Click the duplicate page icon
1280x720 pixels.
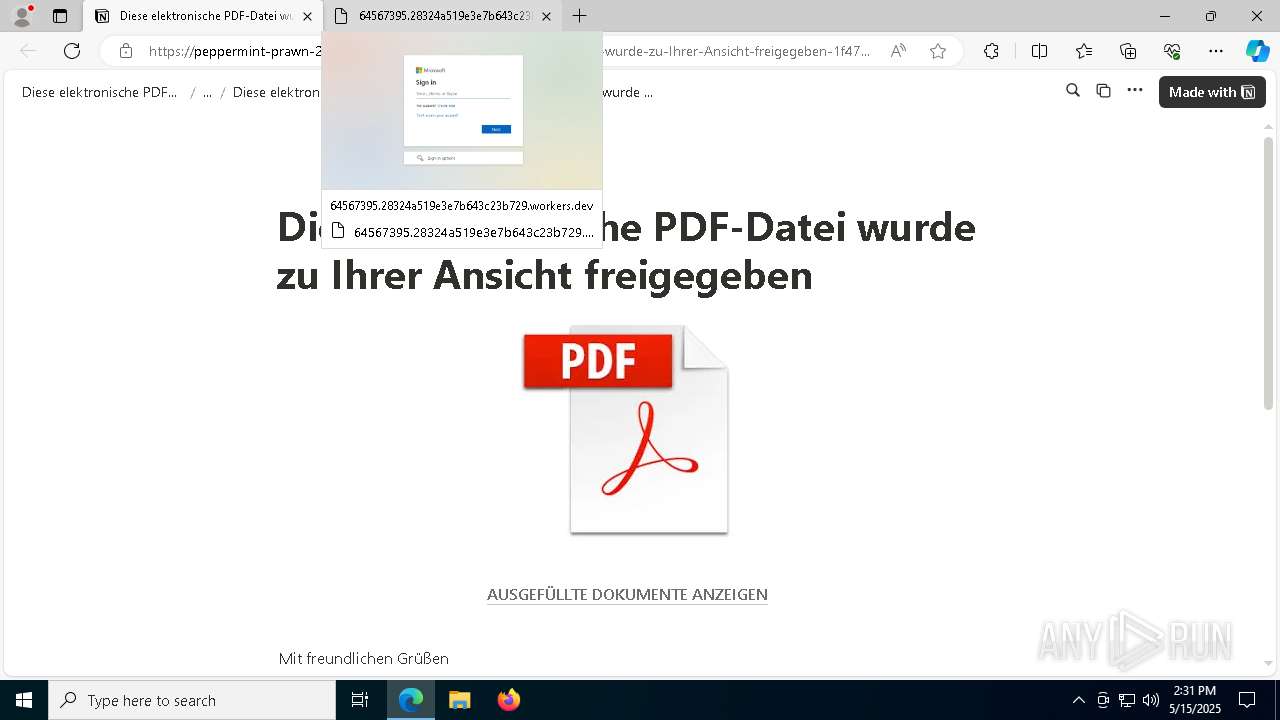click(x=1104, y=91)
